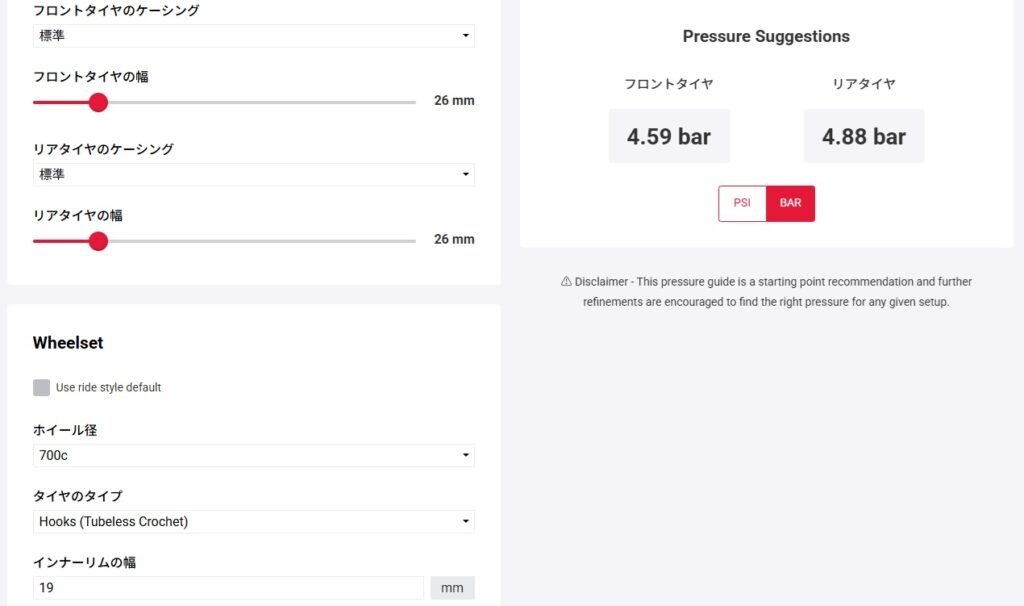Click the フロントタイヤの幅 slider handle
This screenshot has height=606, width=1024.
pos(98,102)
